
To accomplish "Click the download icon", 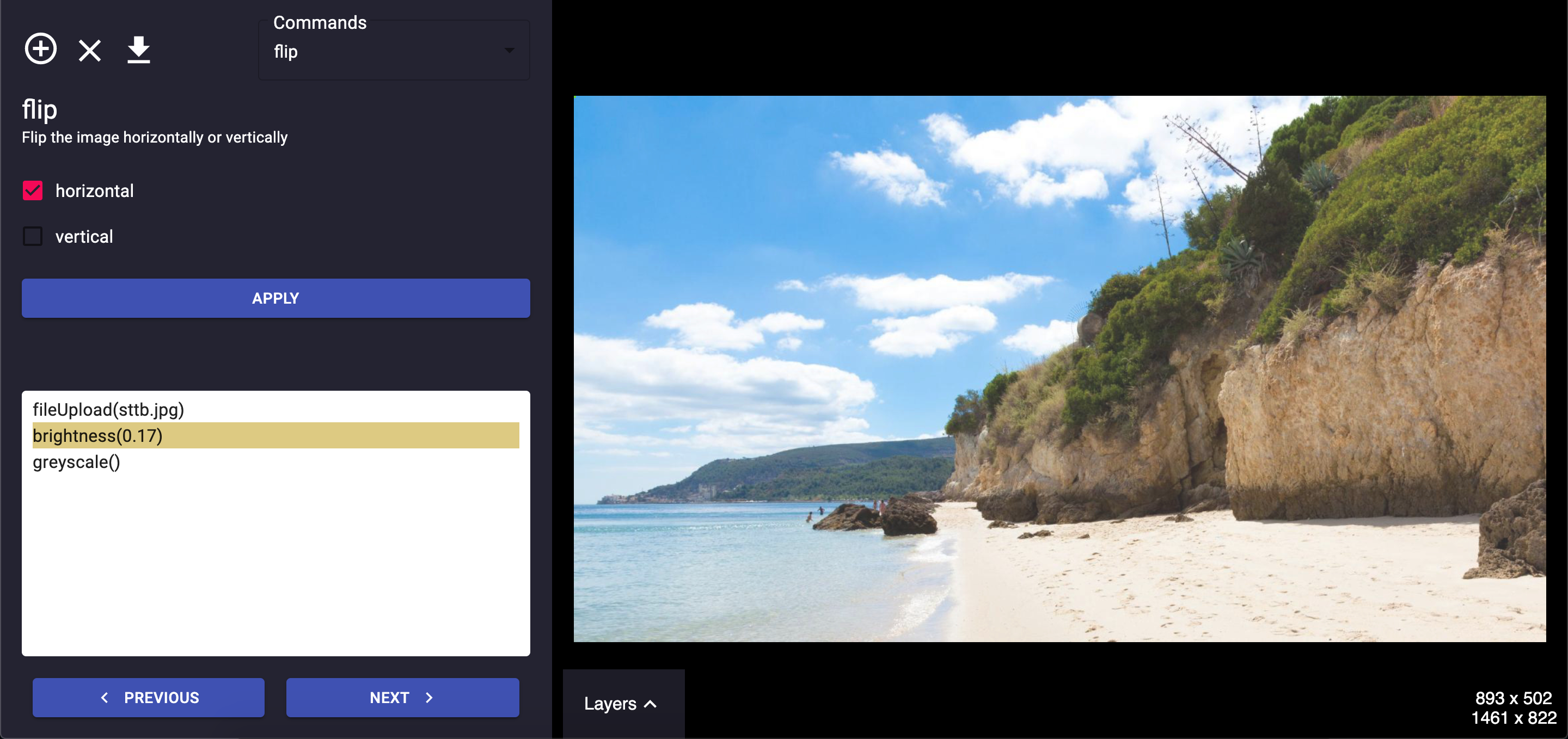I will click(x=139, y=50).
